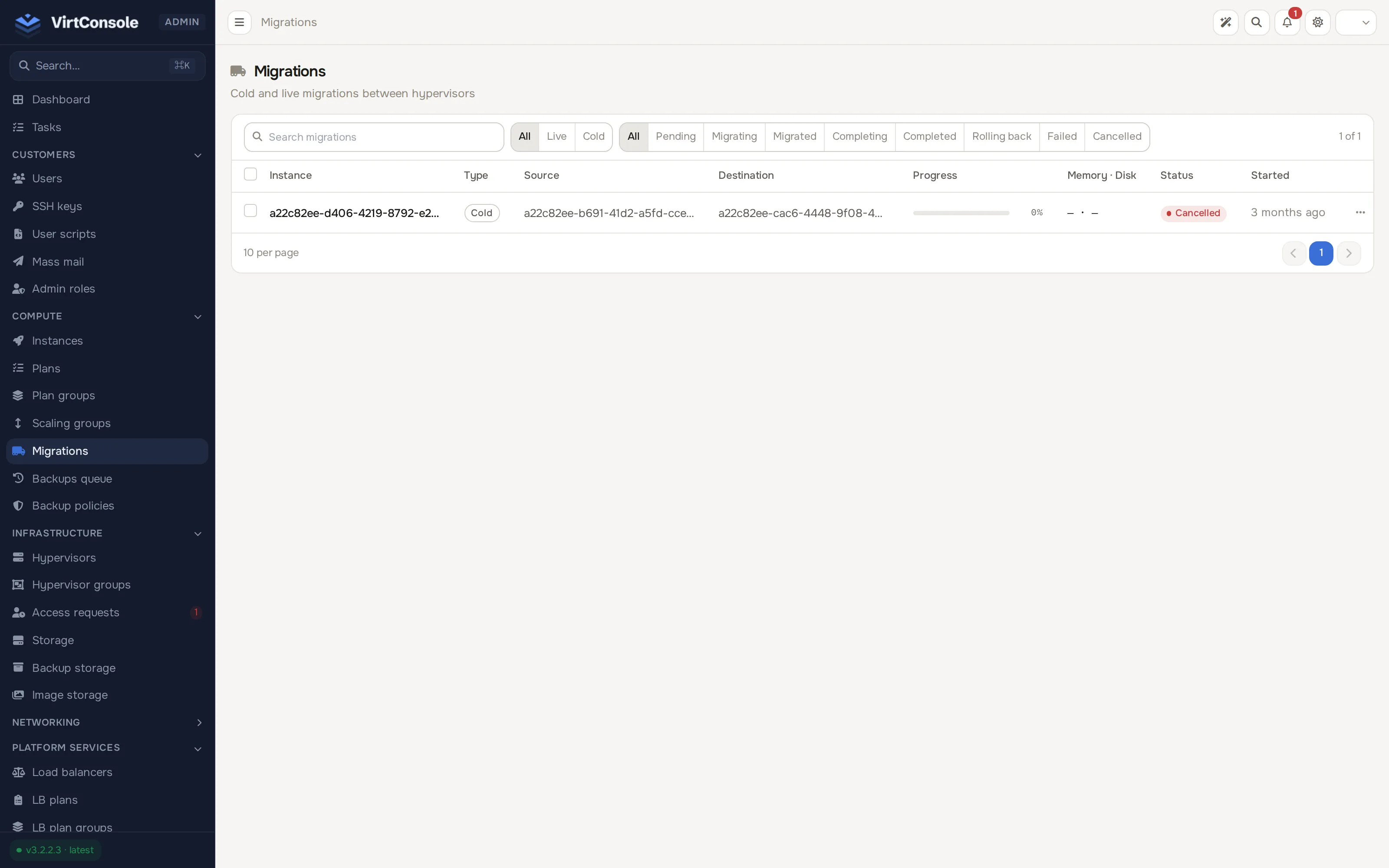This screenshot has width=1389, height=868.
Task: Open instance a22c82ee-d406-4219-8792 link
Action: pos(354,213)
